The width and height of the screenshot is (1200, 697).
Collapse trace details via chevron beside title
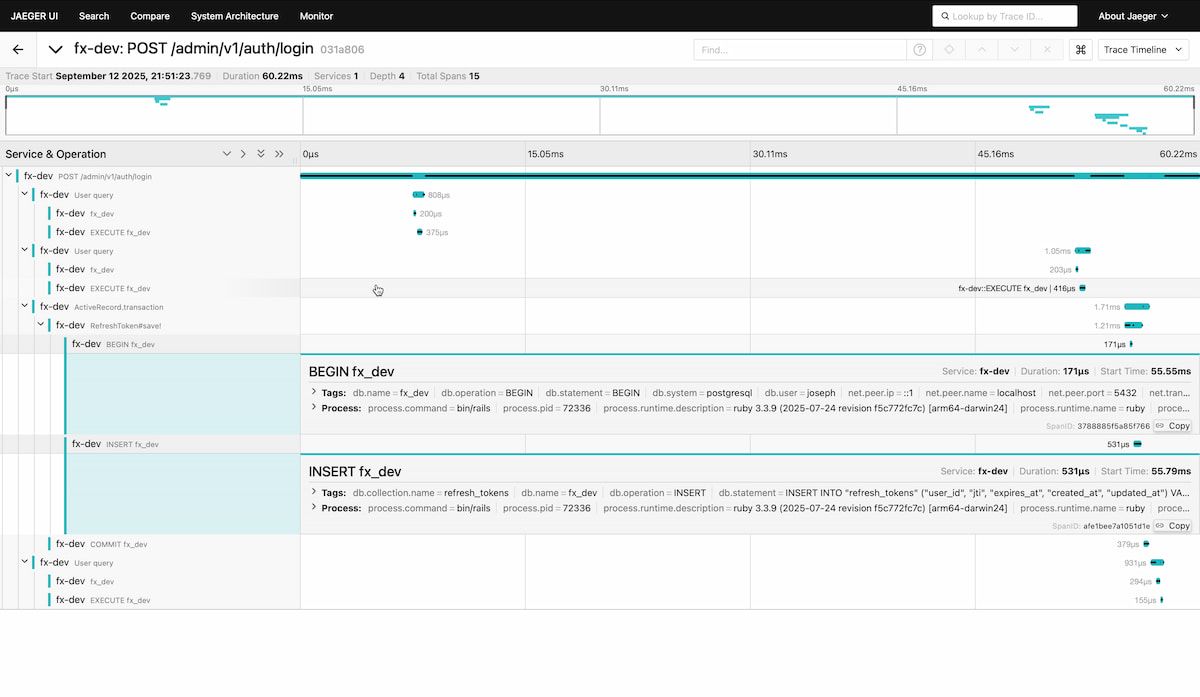coord(55,48)
